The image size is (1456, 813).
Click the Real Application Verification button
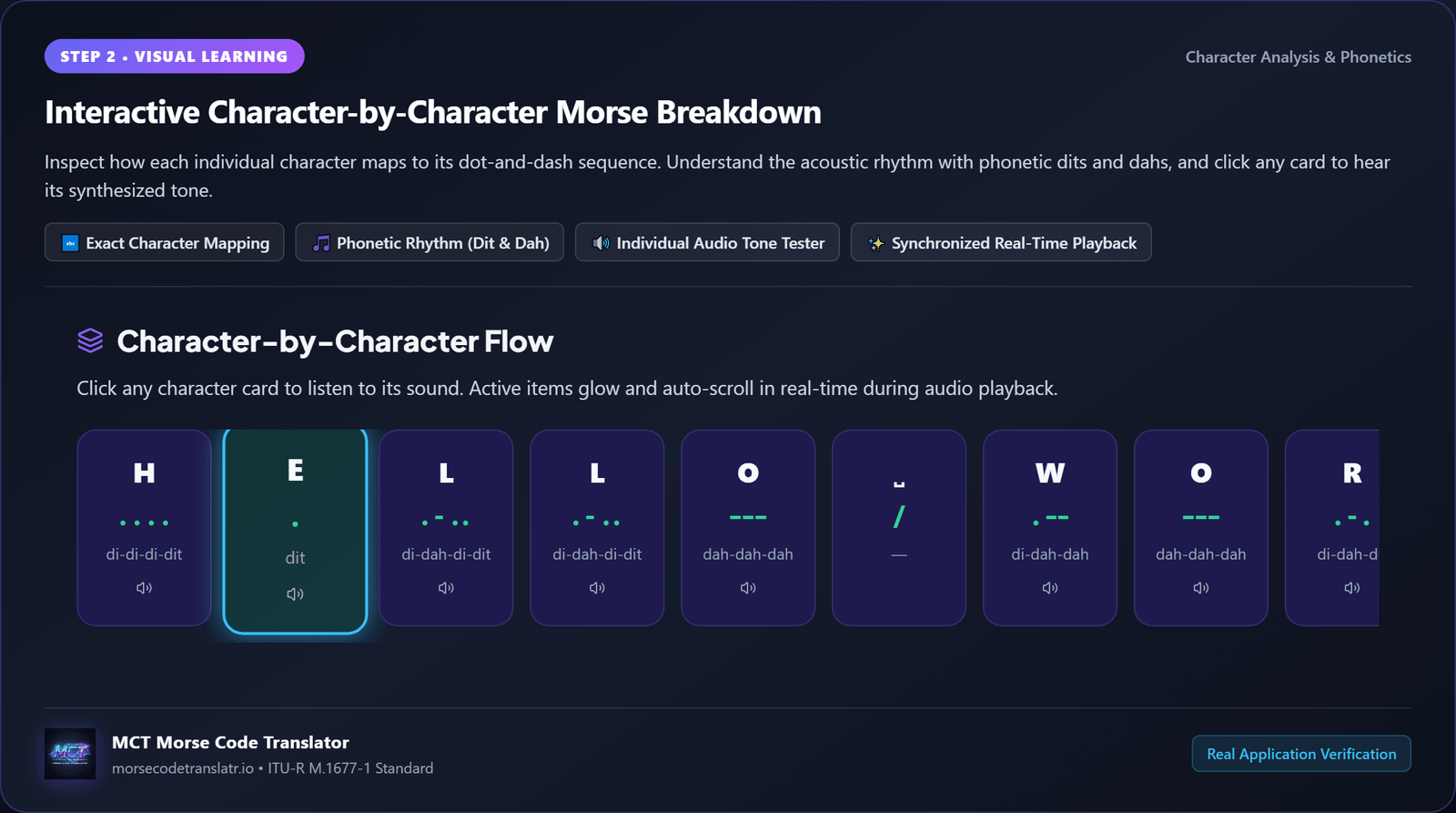point(1301,754)
